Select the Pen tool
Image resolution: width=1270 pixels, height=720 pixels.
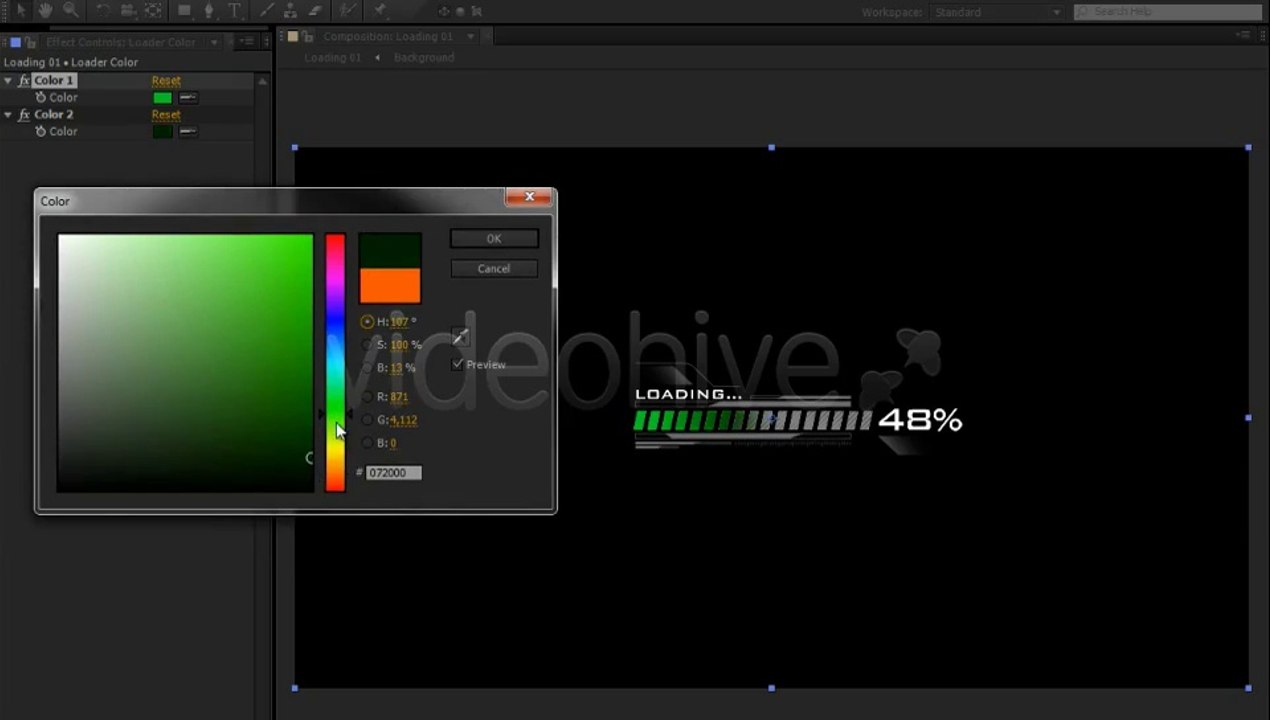209,11
